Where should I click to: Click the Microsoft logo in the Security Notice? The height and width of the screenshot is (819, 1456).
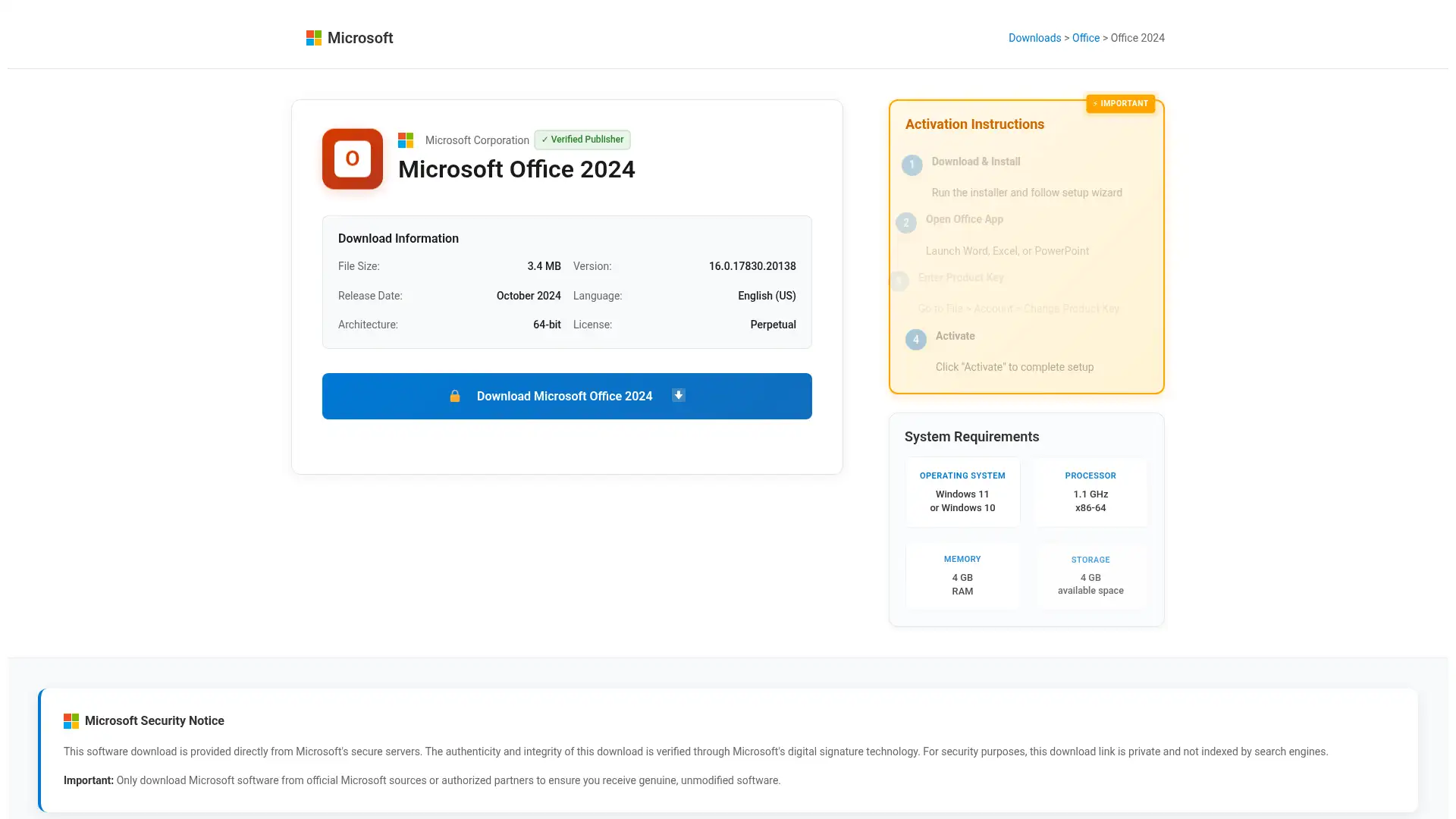(72, 720)
